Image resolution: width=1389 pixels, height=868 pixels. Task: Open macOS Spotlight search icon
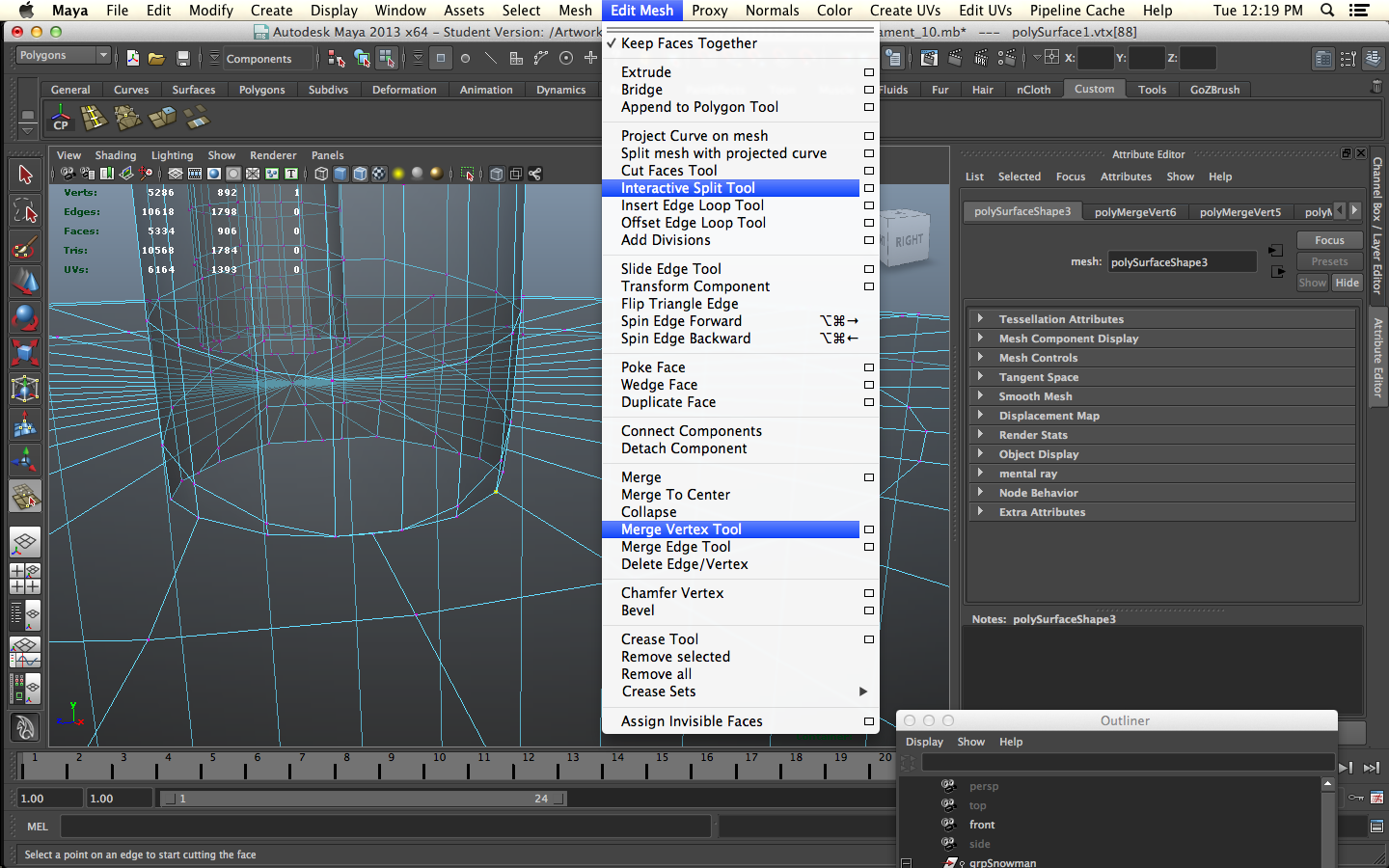(x=1327, y=11)
